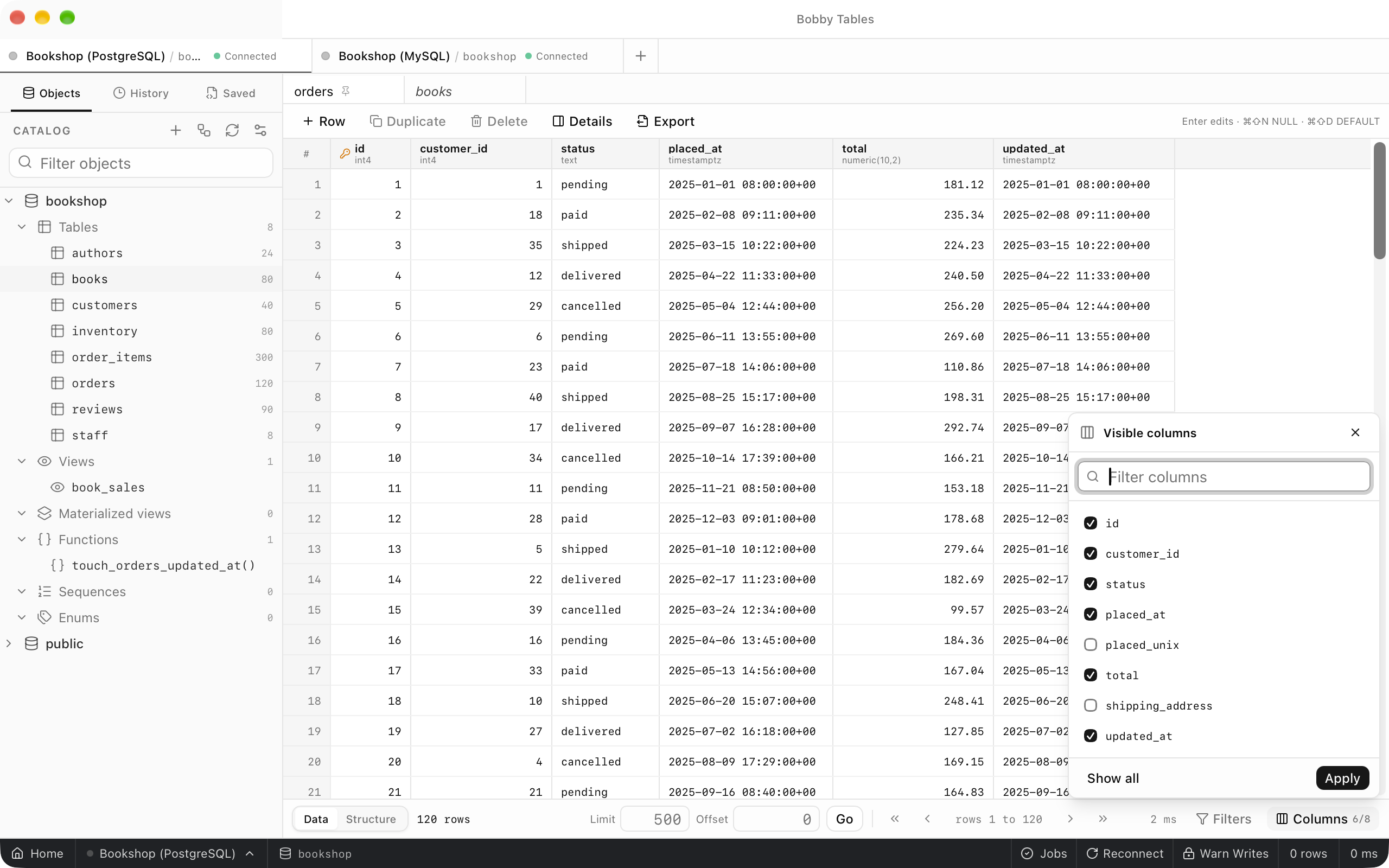Screen dimensions: 1389x868
Task: Collapse the Materialized views group
Action: pos(22,513)
